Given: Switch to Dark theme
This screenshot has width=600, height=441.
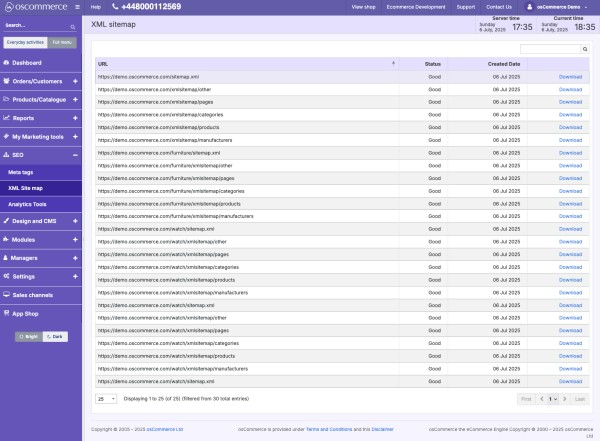Looking at the screenshot, I should pos(55,336).
